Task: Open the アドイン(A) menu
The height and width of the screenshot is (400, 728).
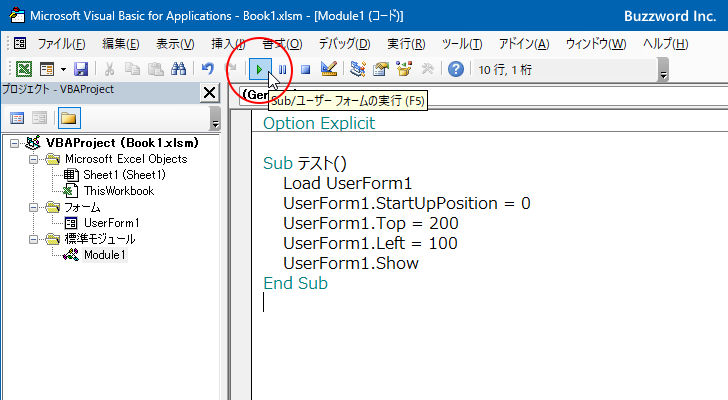Action: tap(524, 44)
